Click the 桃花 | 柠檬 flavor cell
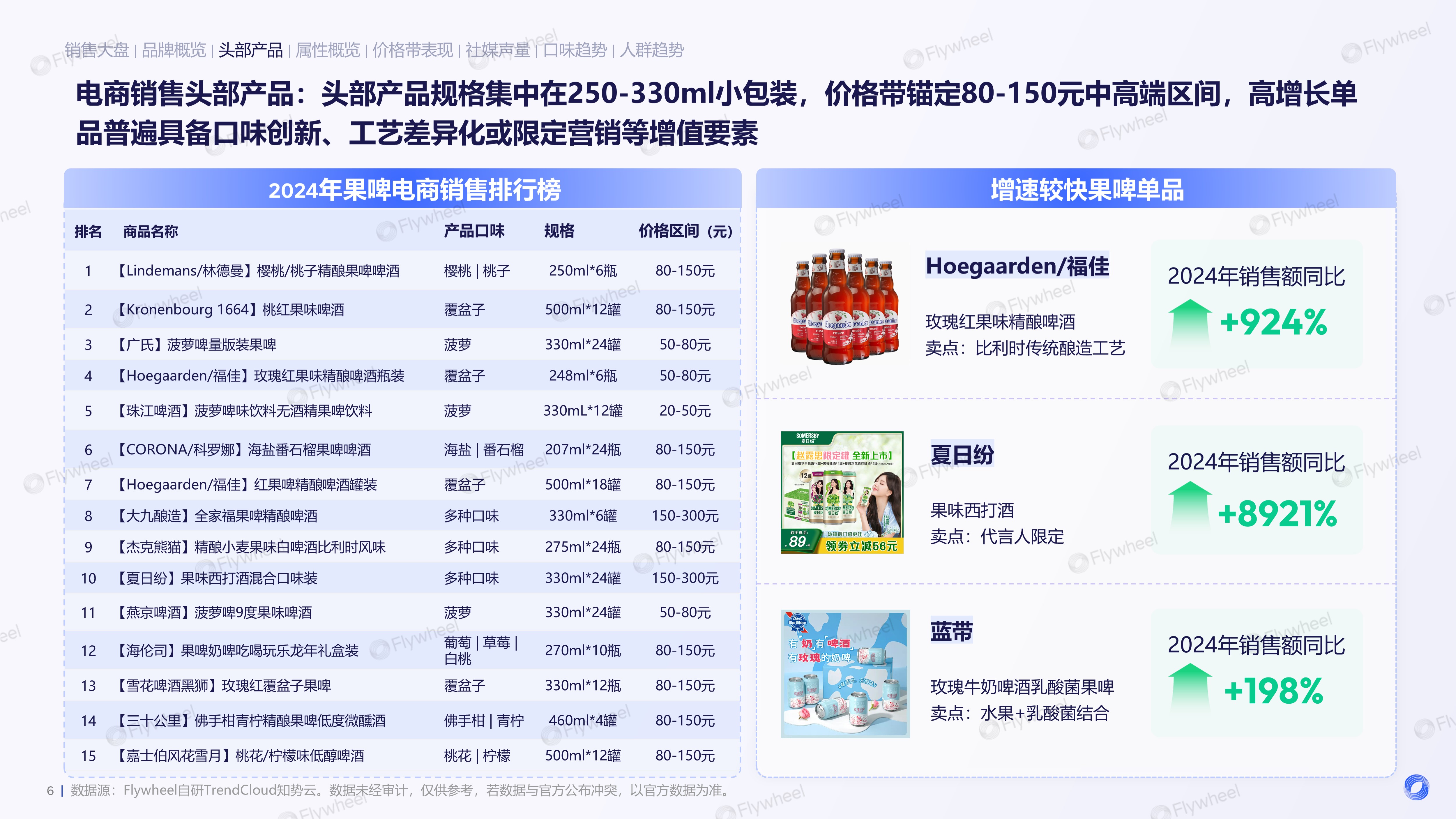 click(477, 756)
